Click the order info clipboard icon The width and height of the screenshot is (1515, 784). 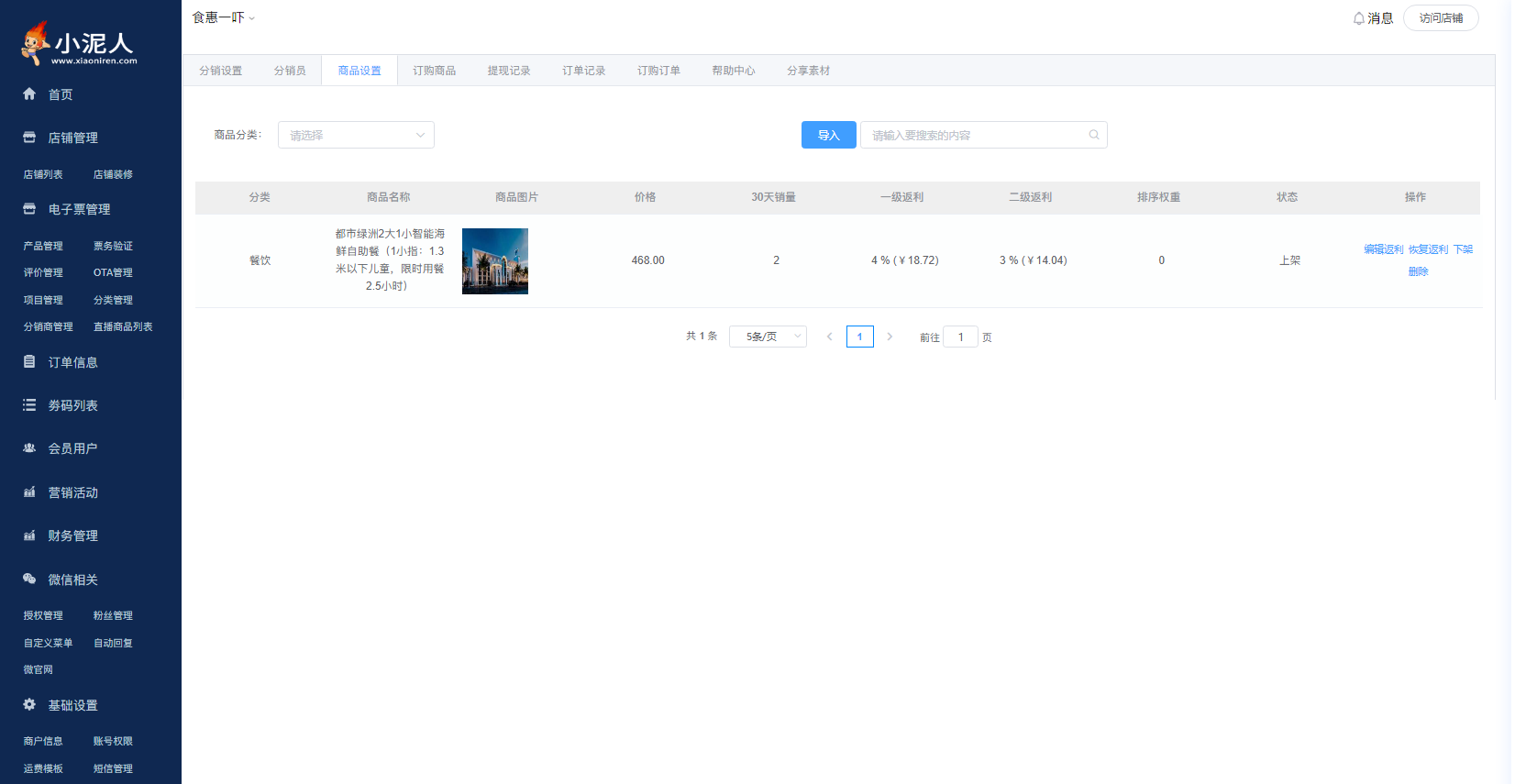(x=29, y=362)
